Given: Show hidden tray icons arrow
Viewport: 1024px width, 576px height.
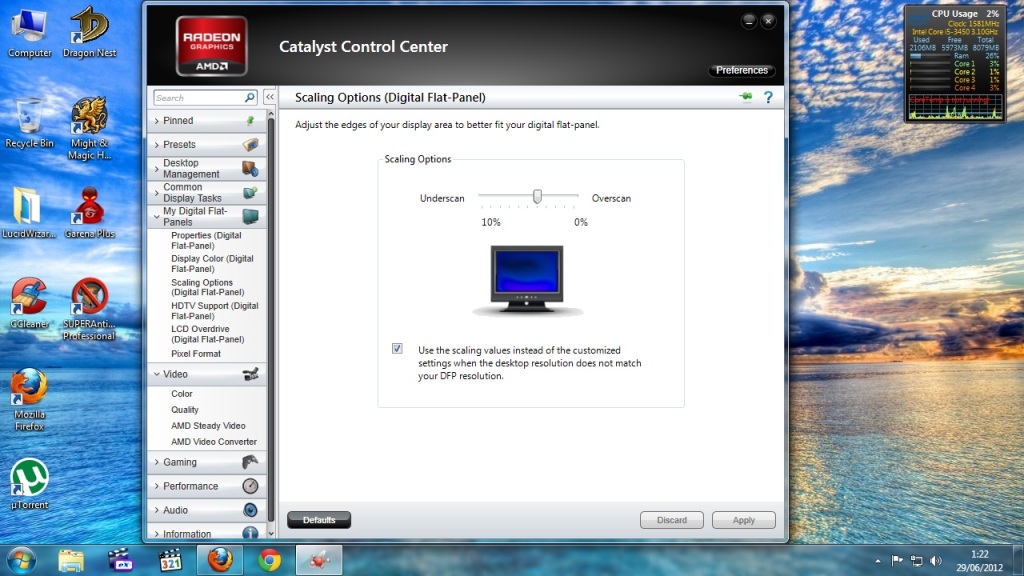Looking at the screenshot, I should [878, 561].
